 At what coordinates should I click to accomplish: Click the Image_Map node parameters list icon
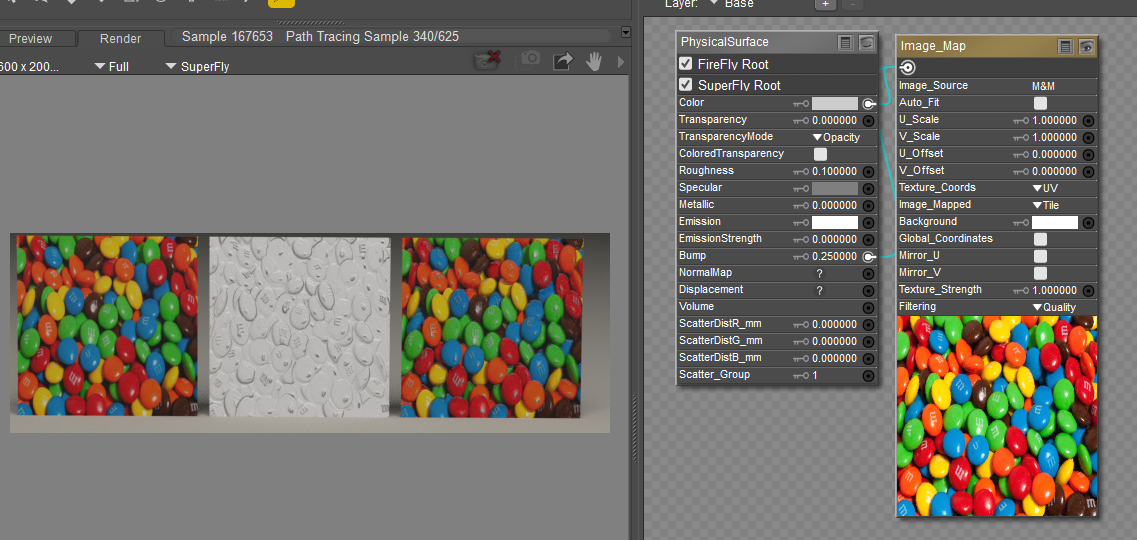coord(1066,46)
